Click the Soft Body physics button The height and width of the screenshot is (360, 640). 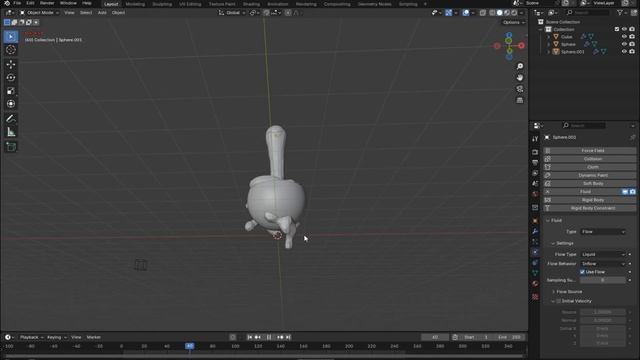pos(589,184)
